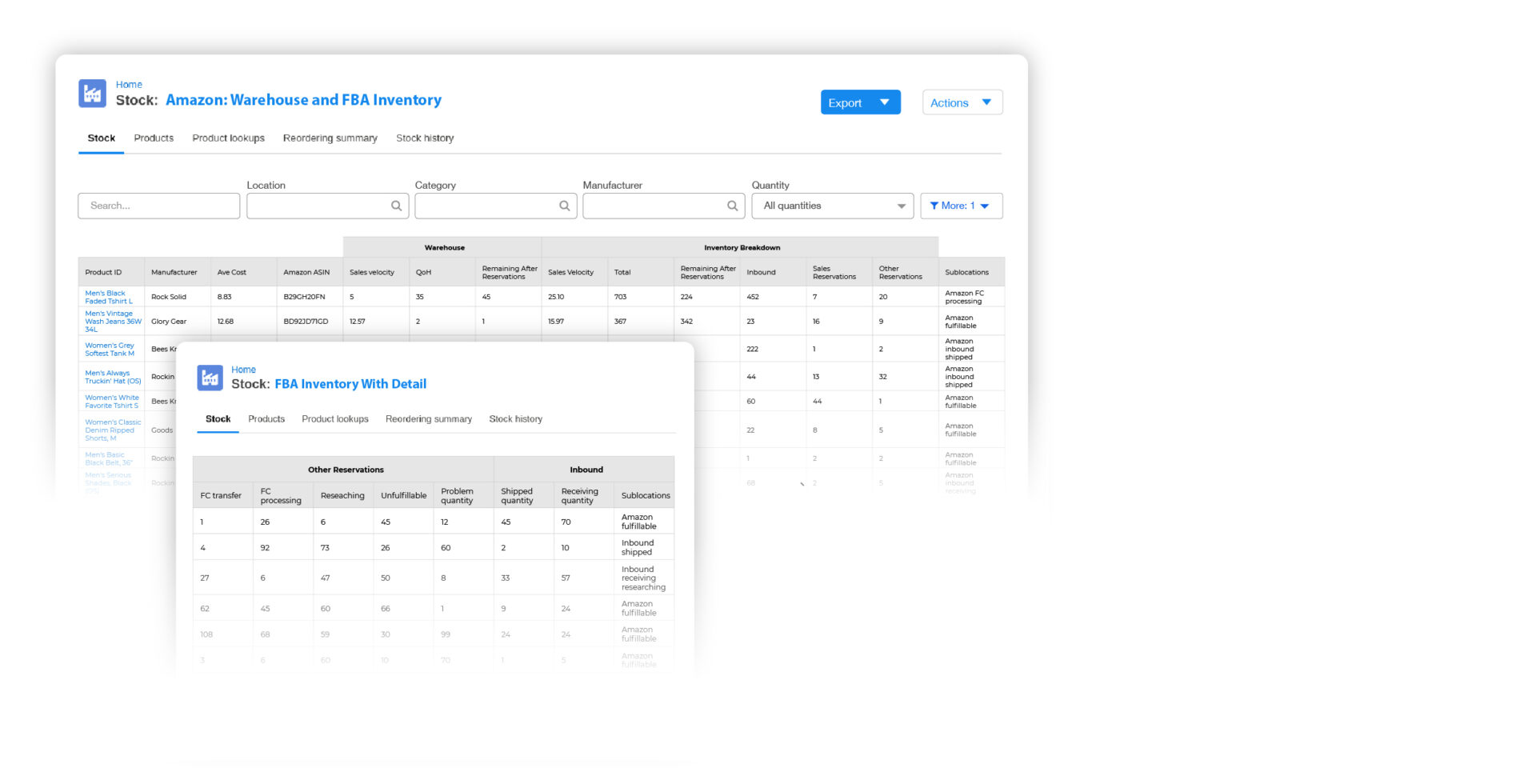Image resolution: width=1536 pixels, height=784 pixels.
Task: Click the logo icon on FBA Inventory window
Action: pos(210,378)
